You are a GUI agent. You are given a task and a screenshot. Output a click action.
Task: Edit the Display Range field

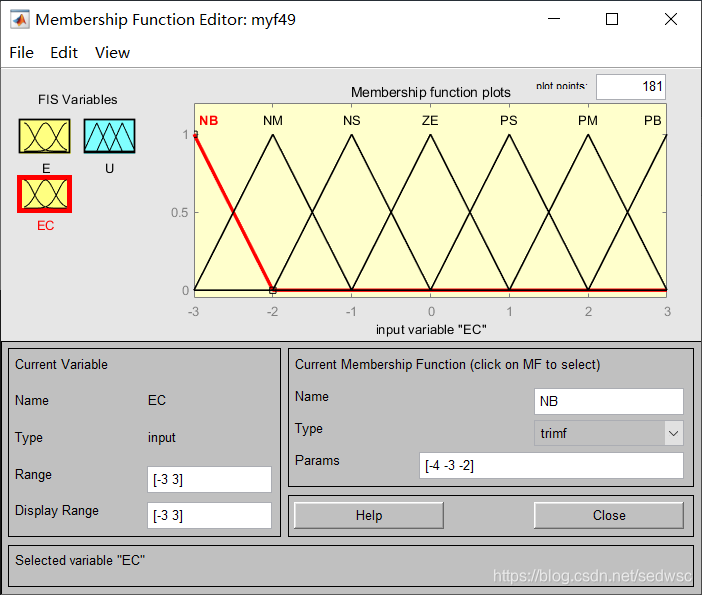209,515
